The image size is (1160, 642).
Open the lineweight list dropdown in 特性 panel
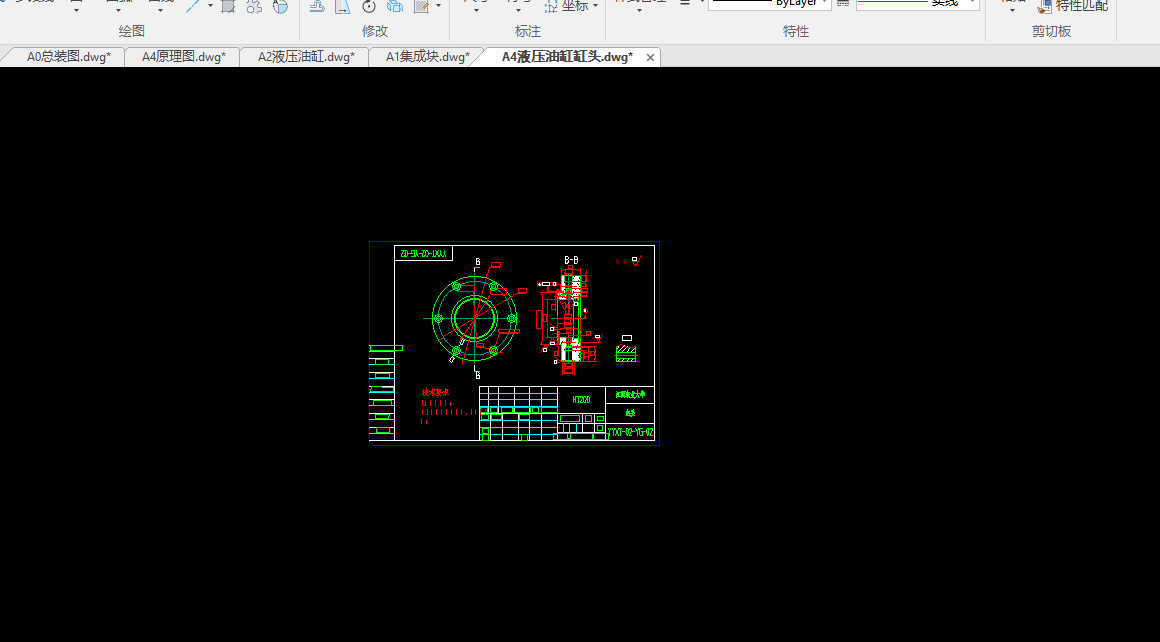click(701, 3)
